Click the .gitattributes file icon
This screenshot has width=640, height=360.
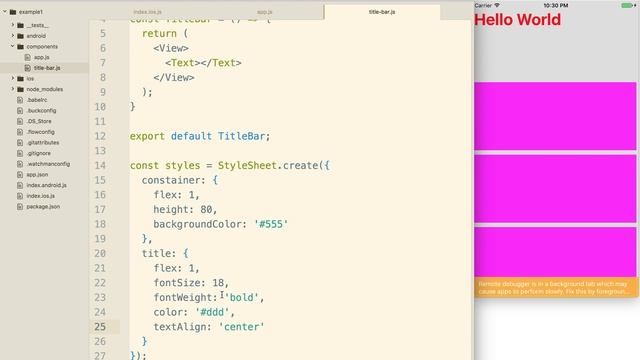20,142
